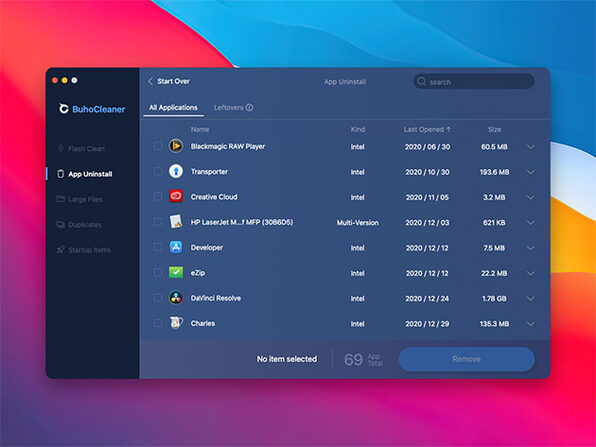The width and height of the screenshot is (596, 447).
Task: Check the Transporter checkbox
Action: [x=157, y=171]
